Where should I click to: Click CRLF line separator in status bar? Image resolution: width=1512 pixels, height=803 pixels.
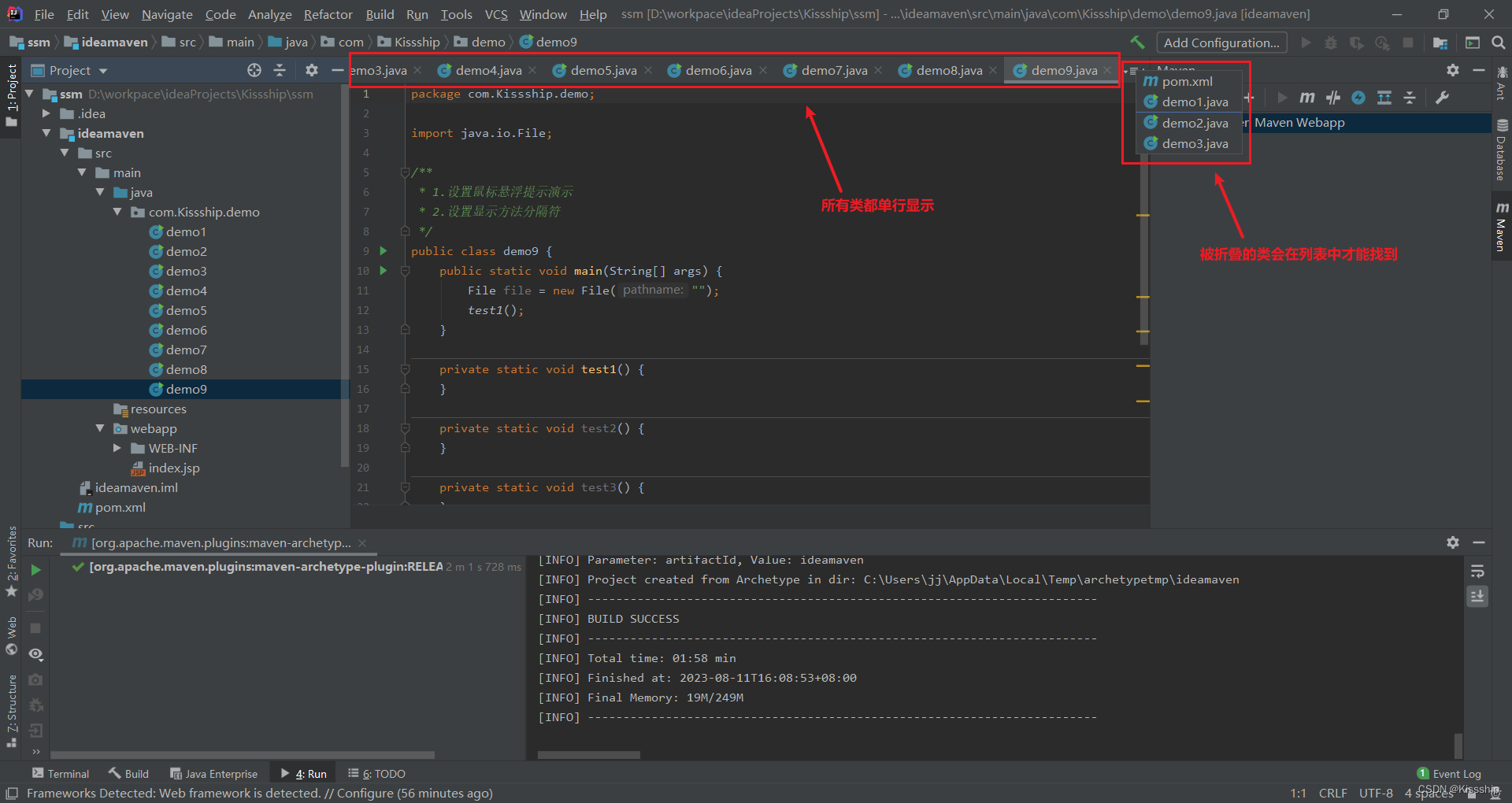1332,793
